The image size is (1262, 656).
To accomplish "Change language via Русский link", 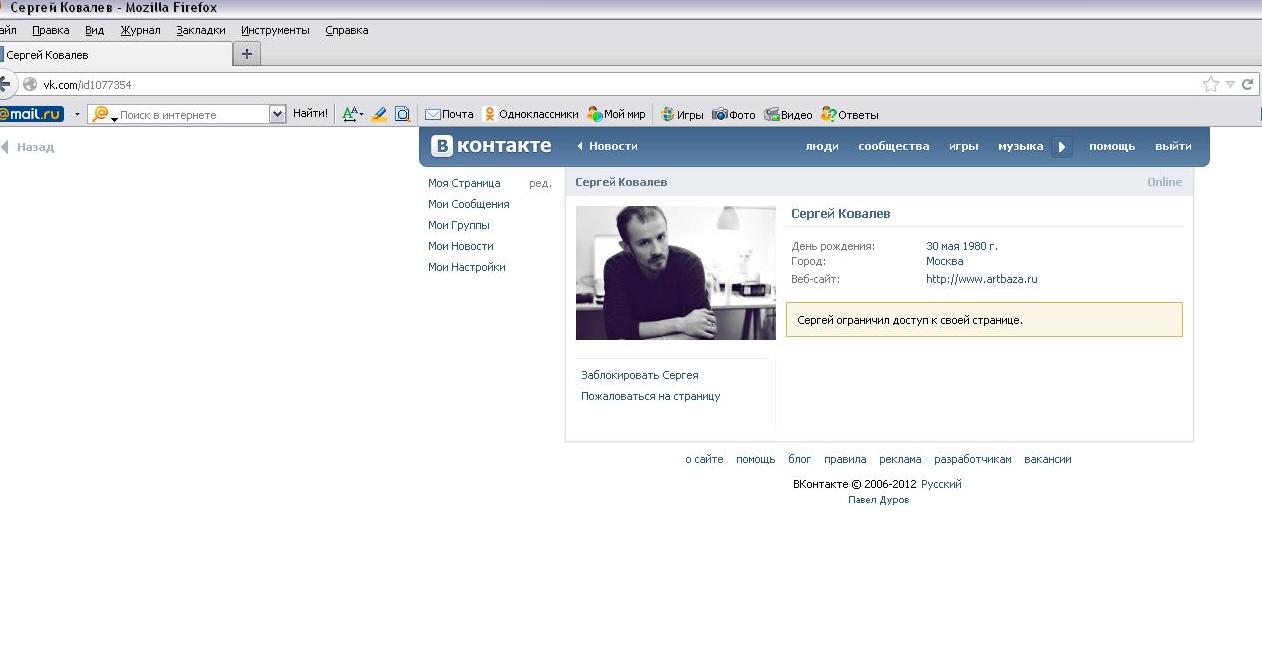I will 941,484.
